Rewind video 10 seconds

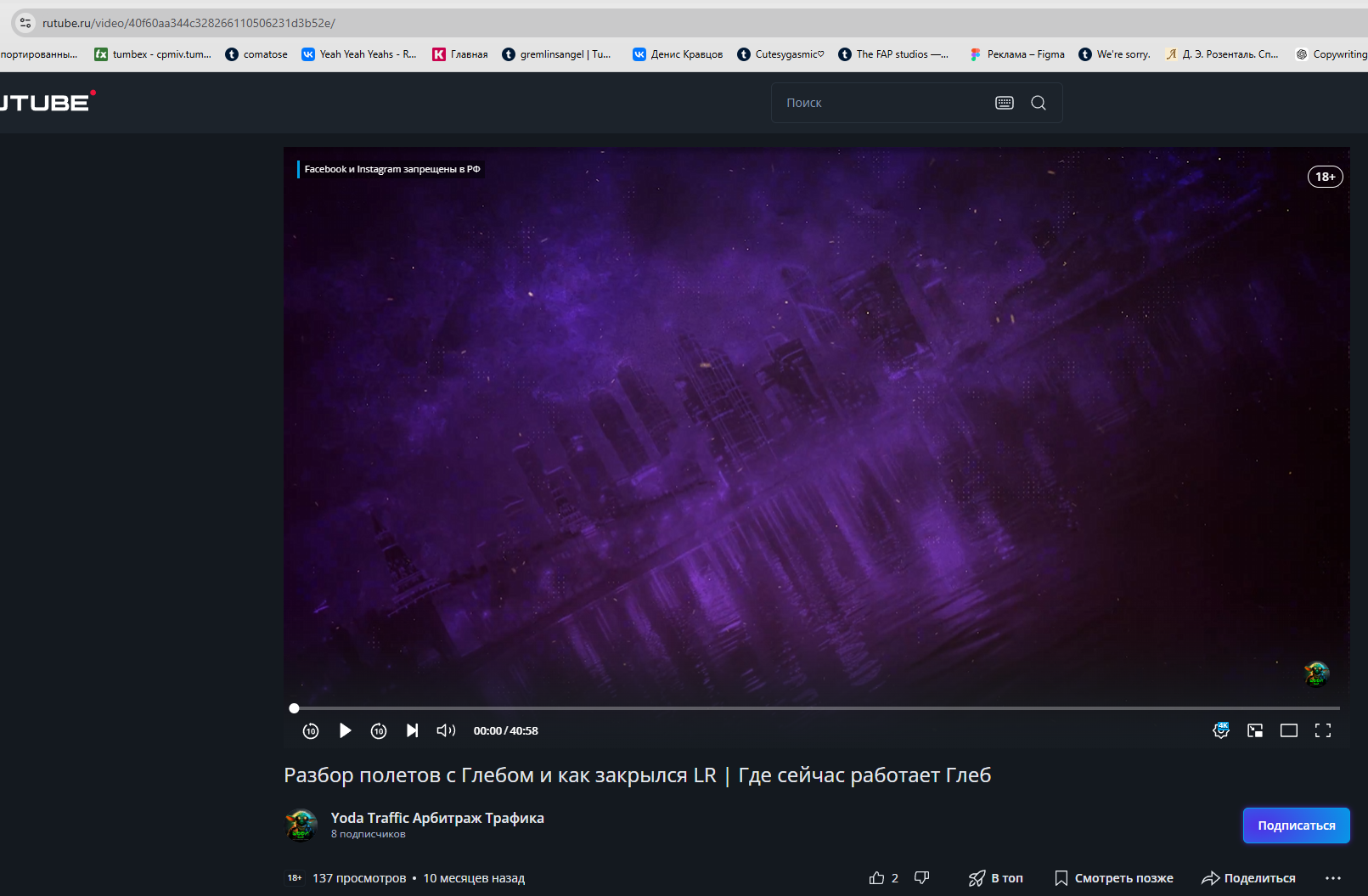pyautogui.click(x=311, y=730)
